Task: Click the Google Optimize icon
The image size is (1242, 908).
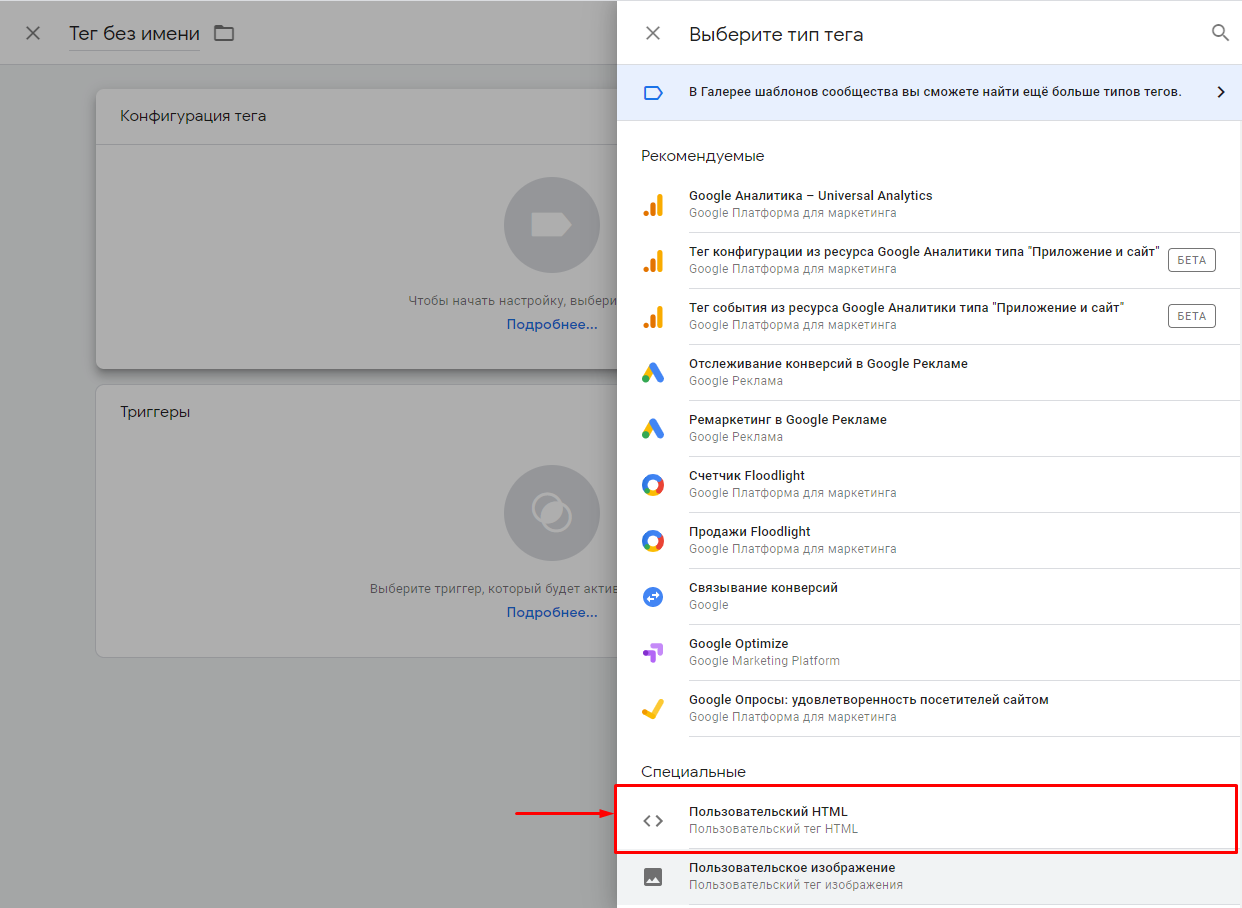Action: (x=653, y=653)
